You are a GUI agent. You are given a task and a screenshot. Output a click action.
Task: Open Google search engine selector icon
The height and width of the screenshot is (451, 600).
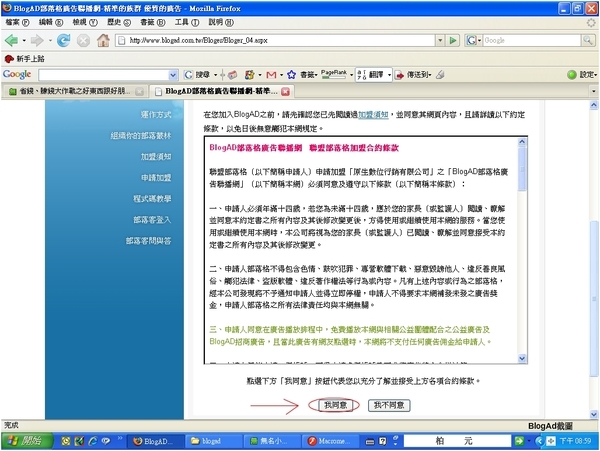(x=473, y=40)
